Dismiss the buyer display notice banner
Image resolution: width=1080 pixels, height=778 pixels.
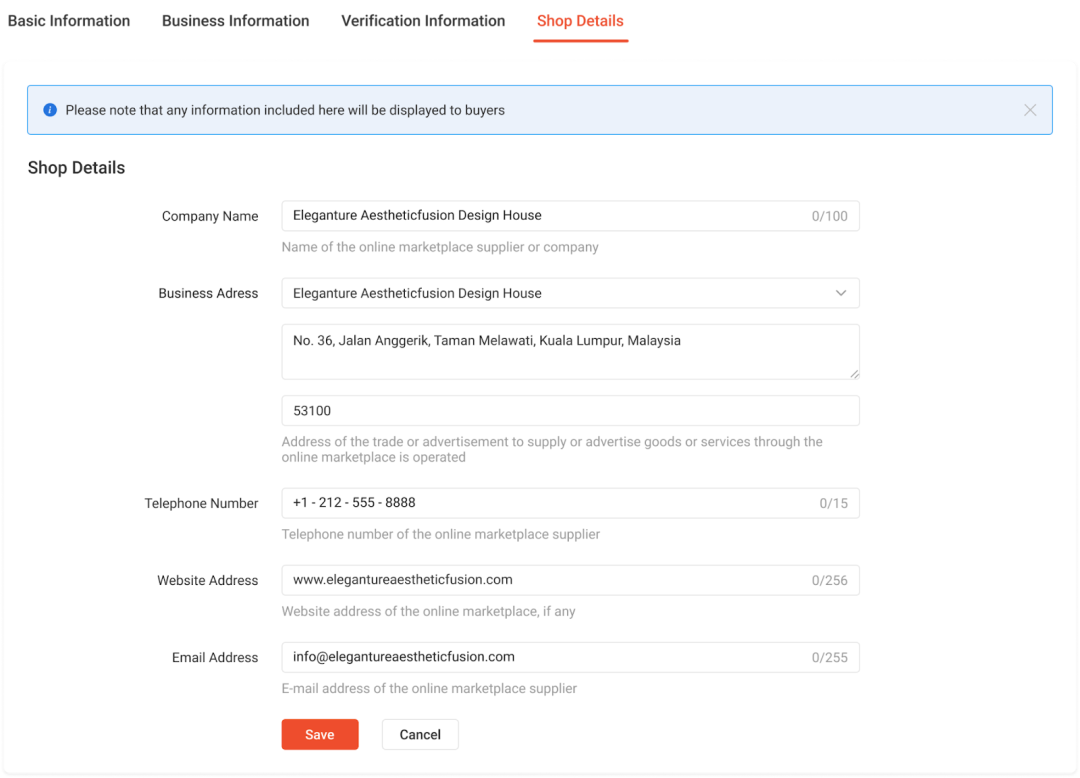(1030, 110)
